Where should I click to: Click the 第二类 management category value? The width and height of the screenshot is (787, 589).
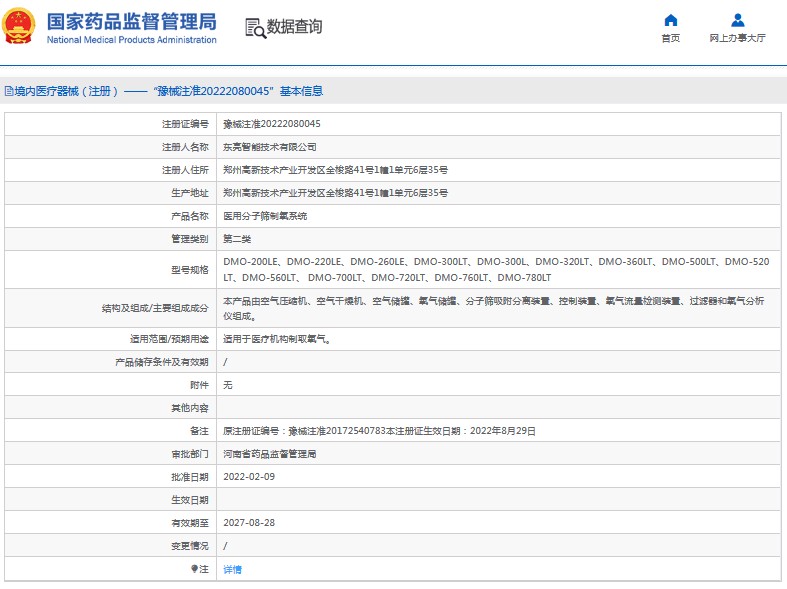coord(238,239)
